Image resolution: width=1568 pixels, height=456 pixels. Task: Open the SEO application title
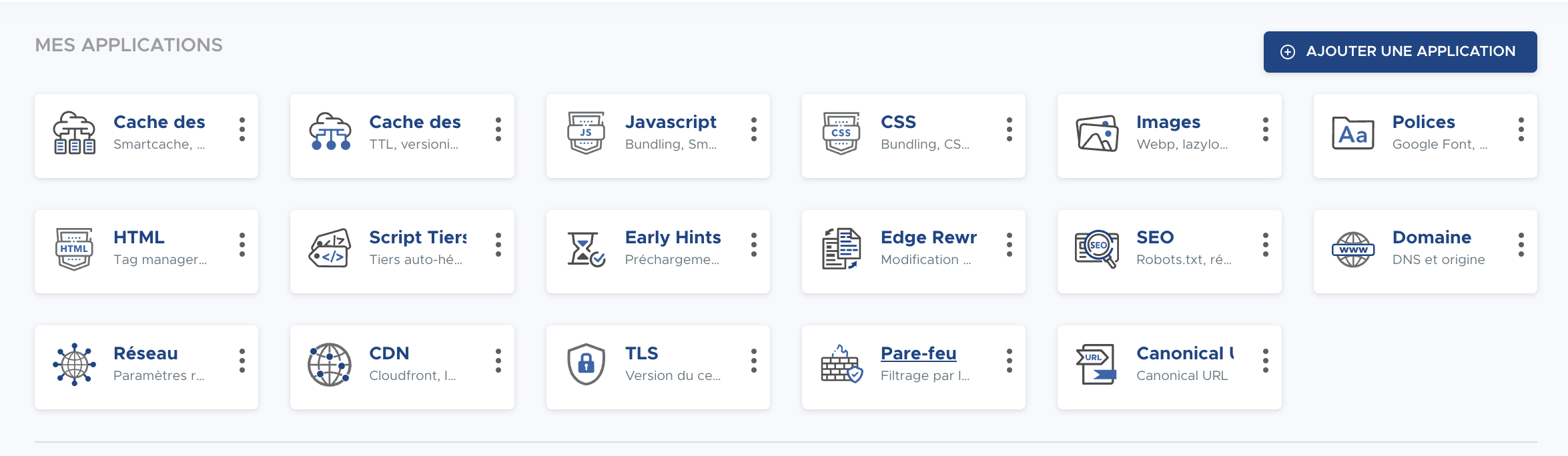1155,237
